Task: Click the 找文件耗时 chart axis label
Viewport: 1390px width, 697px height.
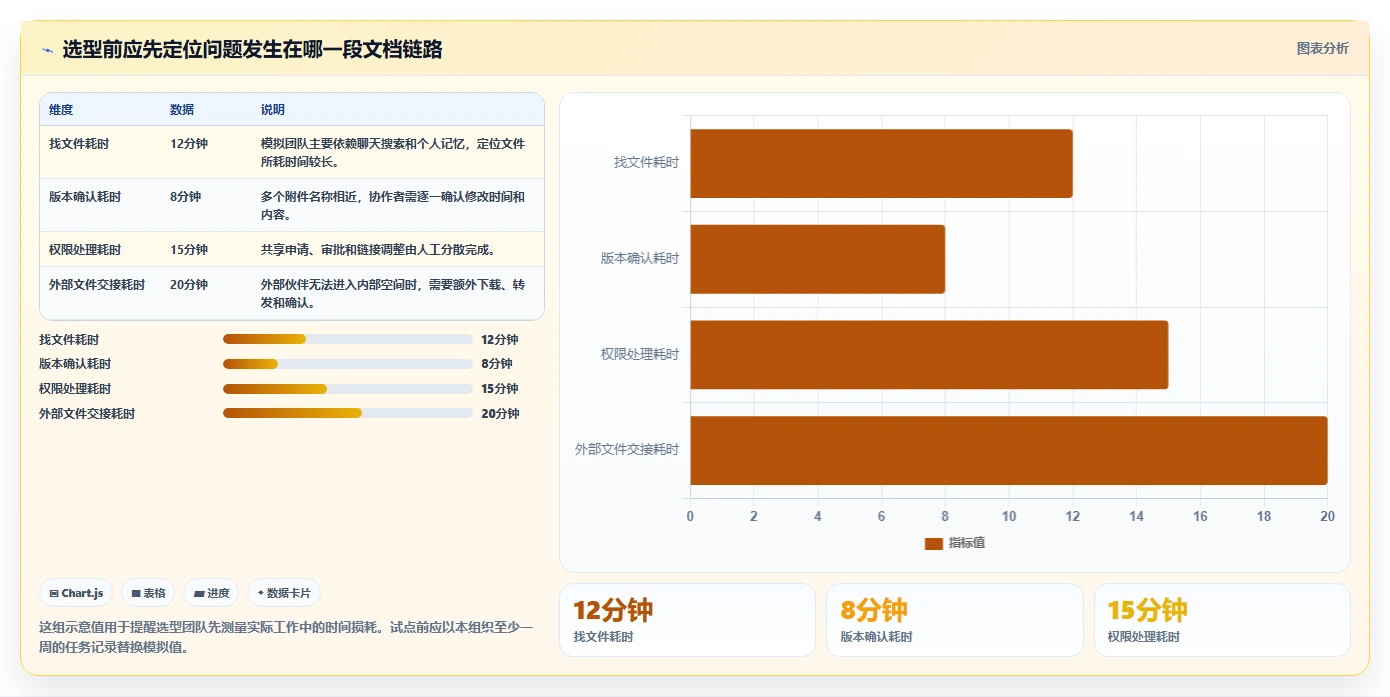Action: (646, 162)
